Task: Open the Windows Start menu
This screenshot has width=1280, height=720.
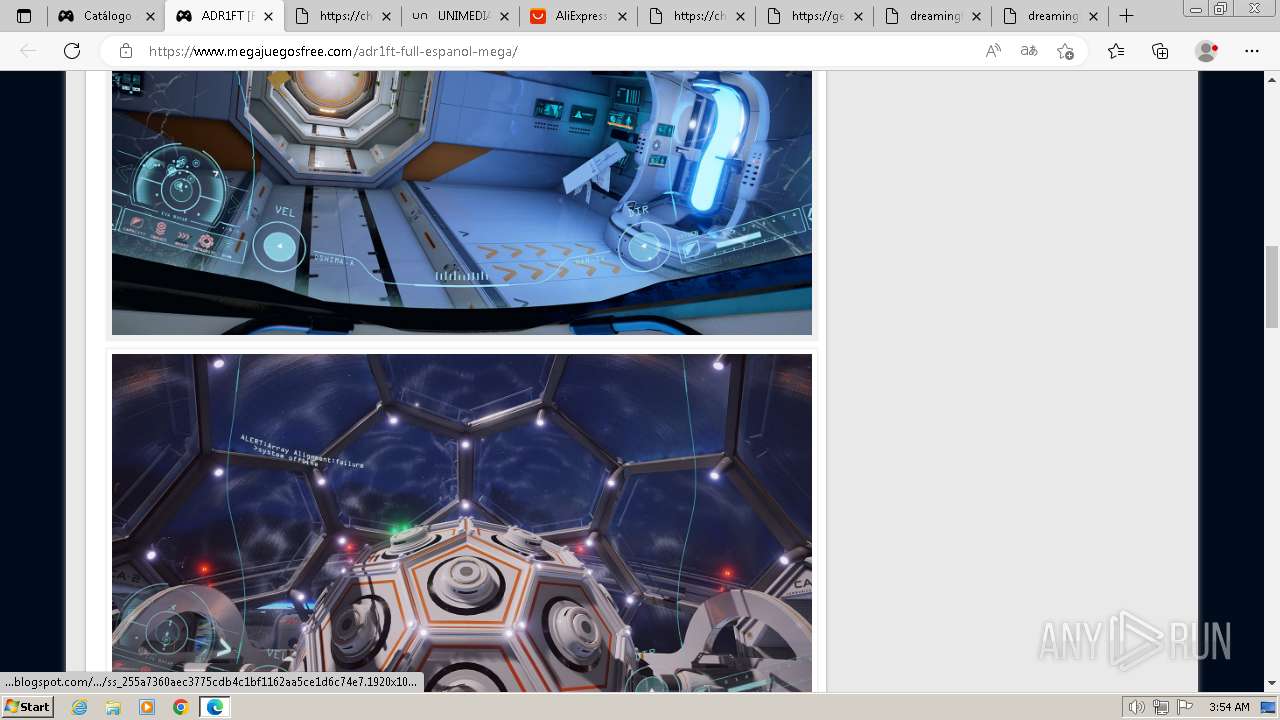Action: 27,707
